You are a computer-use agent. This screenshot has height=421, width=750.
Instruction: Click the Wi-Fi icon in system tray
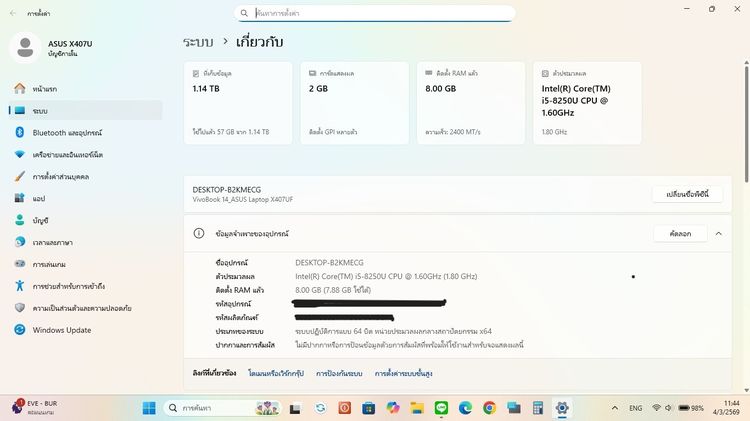point(656,408)
